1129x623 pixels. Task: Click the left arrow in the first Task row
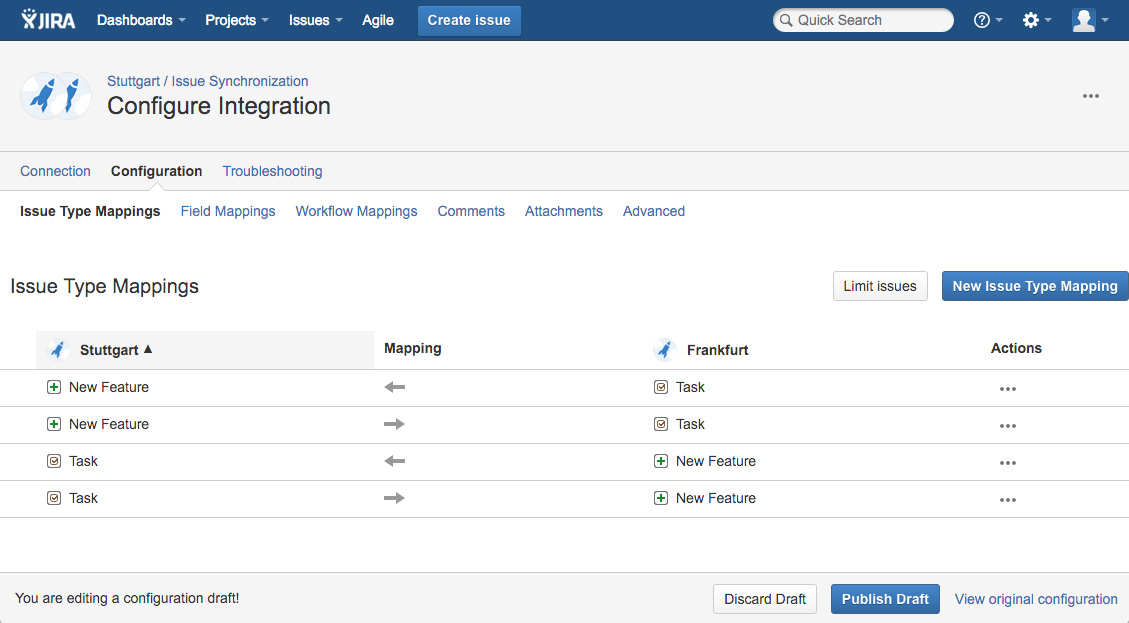(395, 461)
